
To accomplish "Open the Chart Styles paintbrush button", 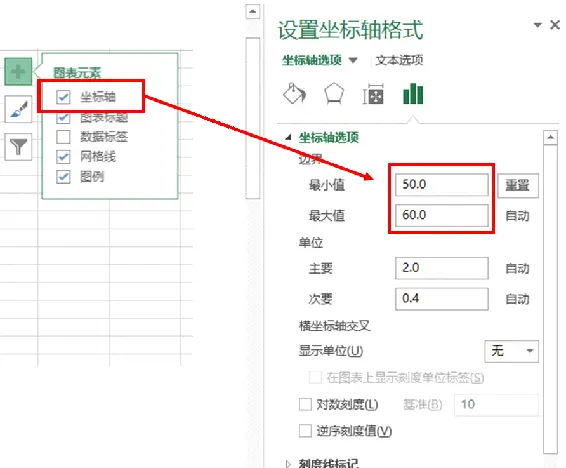I will (18, 109).
